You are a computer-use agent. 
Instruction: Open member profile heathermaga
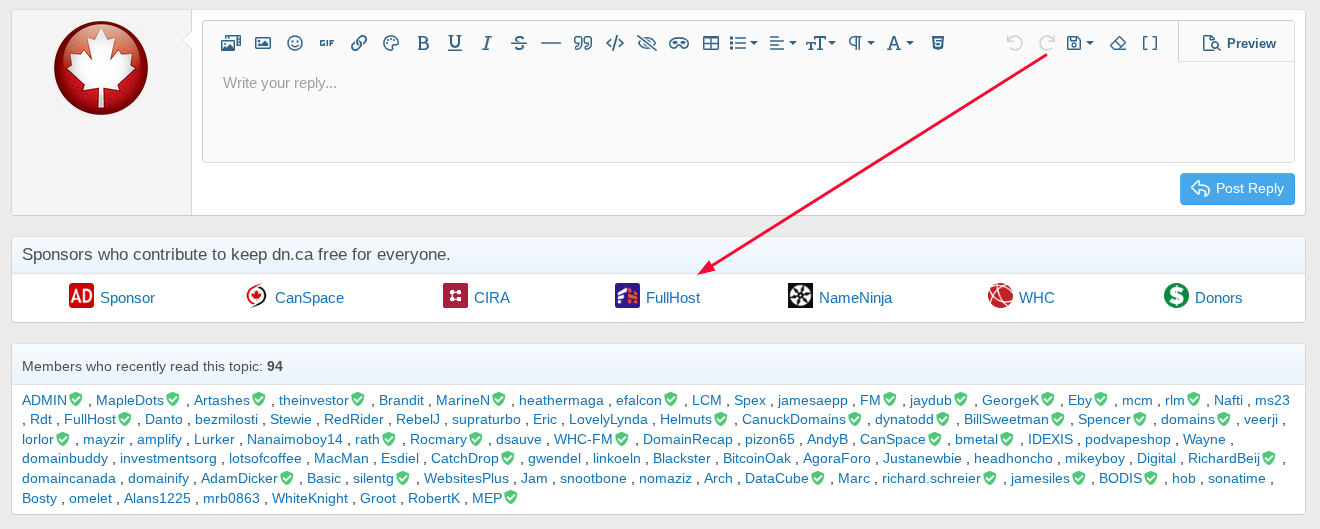[561, 400]
